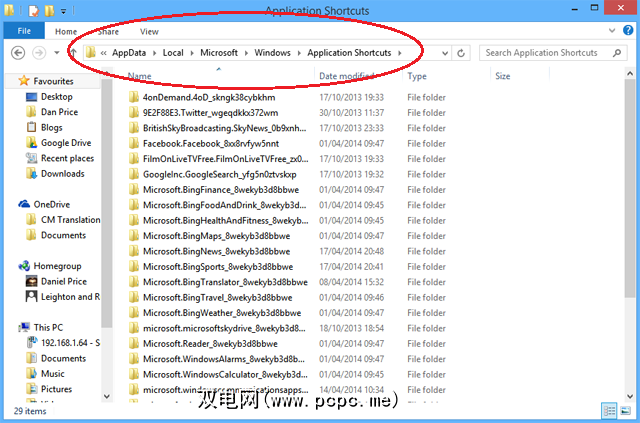
Task: Open the Share ribbon tab
Action: coord(108,31)
